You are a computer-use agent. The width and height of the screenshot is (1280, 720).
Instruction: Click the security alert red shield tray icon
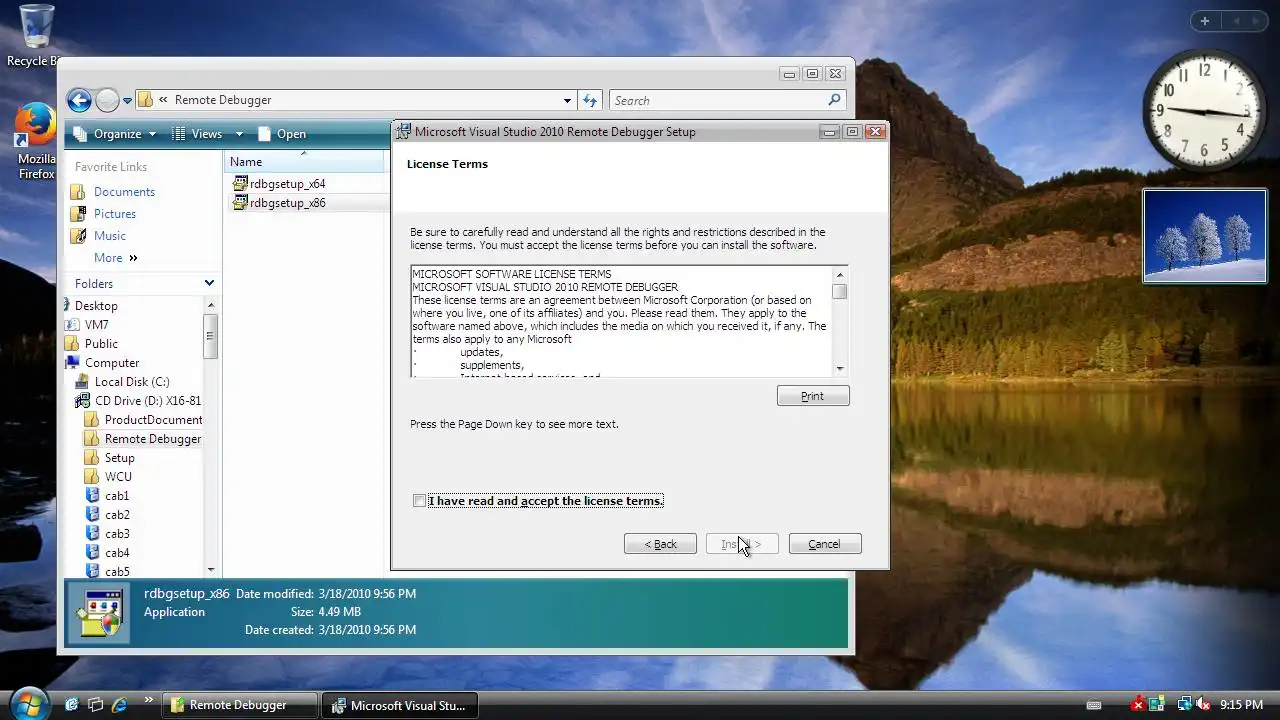1138,705
